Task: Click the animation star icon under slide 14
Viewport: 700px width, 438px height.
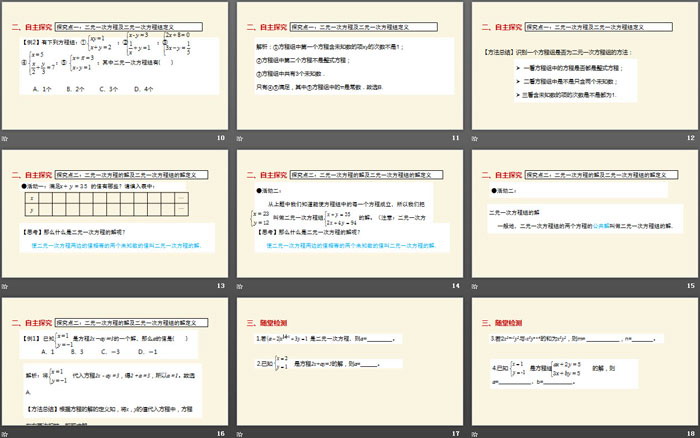Action: [x=240, y=286]
